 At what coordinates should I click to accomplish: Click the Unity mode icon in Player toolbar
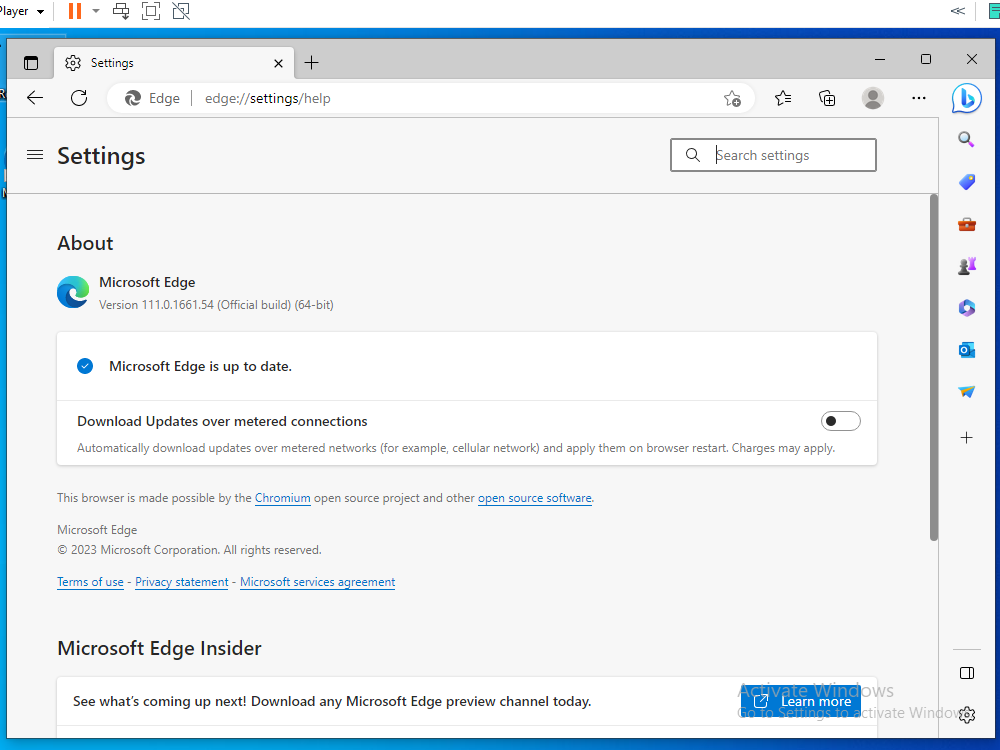(x=181, y=11)
